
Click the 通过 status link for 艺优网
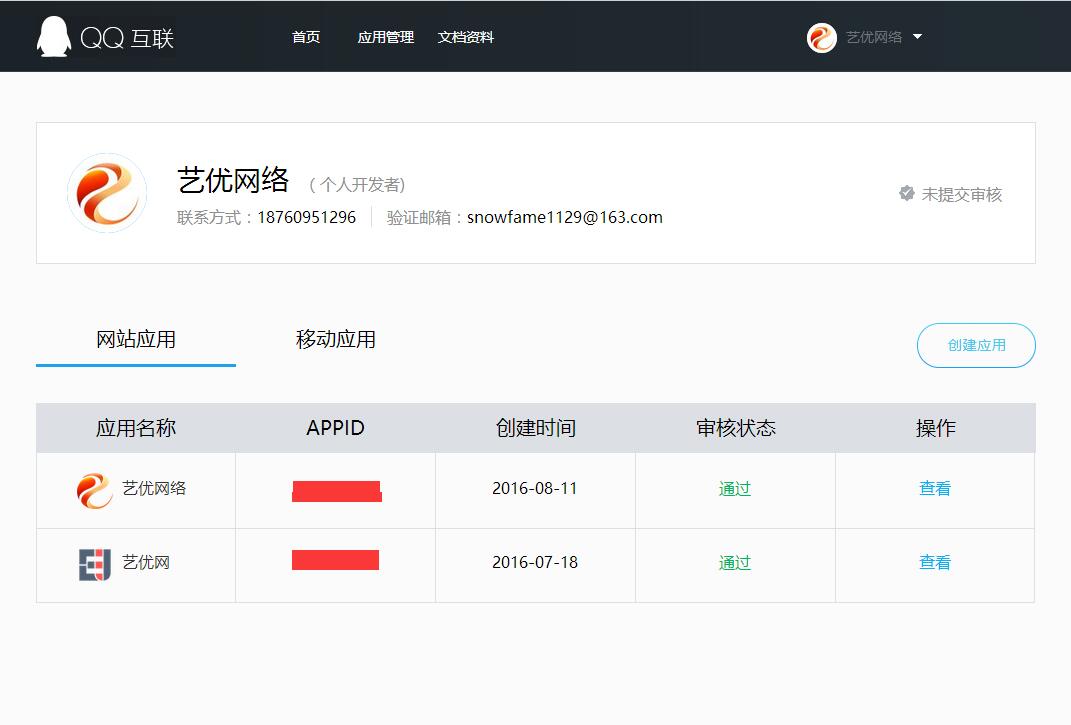click(x=734, y=562)
